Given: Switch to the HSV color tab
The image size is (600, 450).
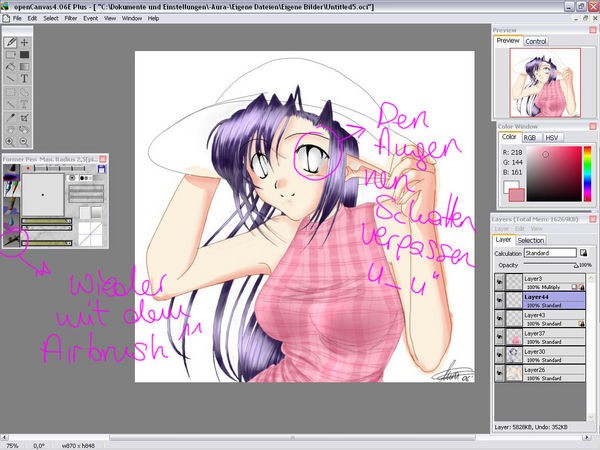Looking at the screenshot, I should [551, 137].
